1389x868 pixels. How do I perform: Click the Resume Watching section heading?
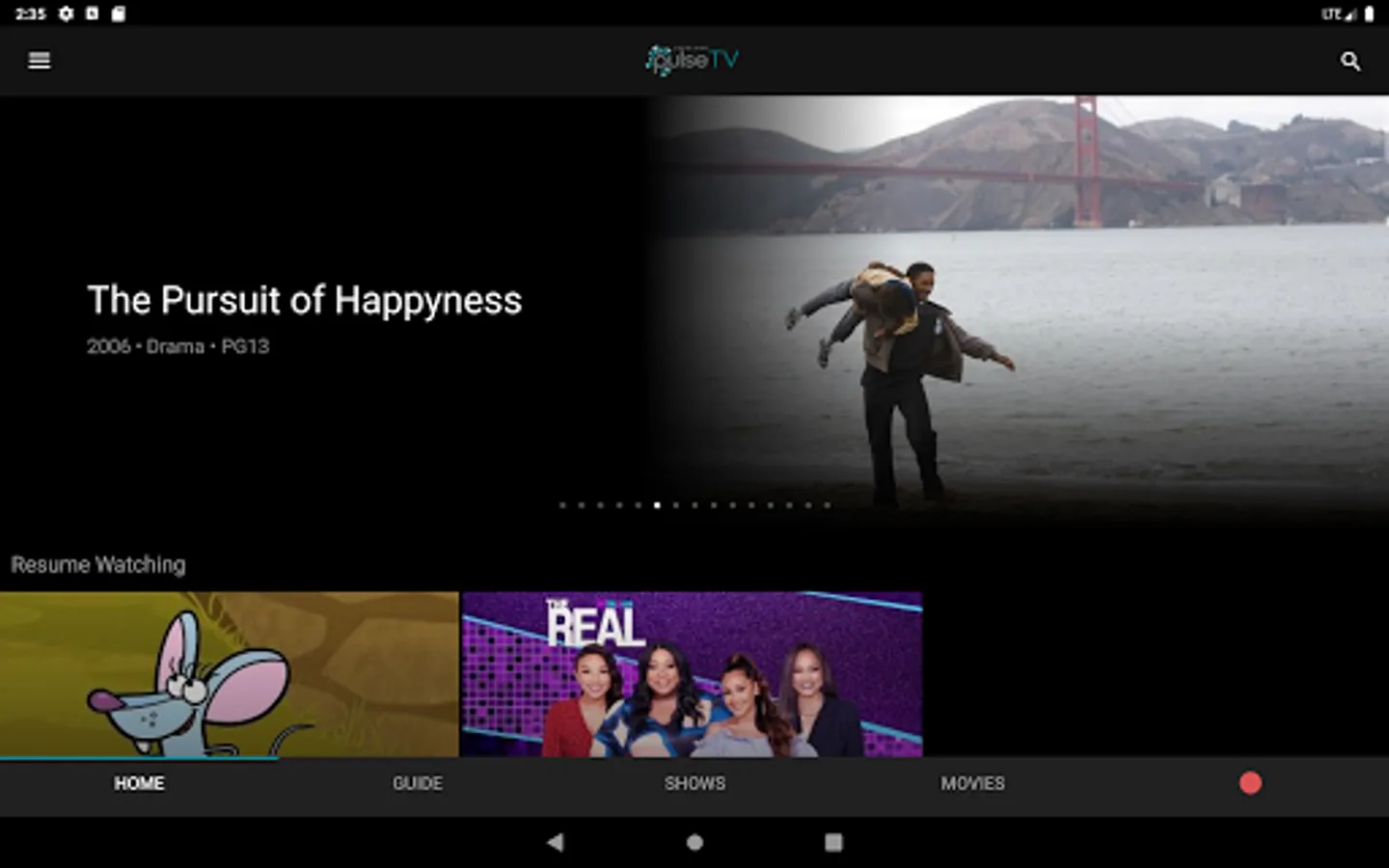pyautogui.click(x=98, y=564)
